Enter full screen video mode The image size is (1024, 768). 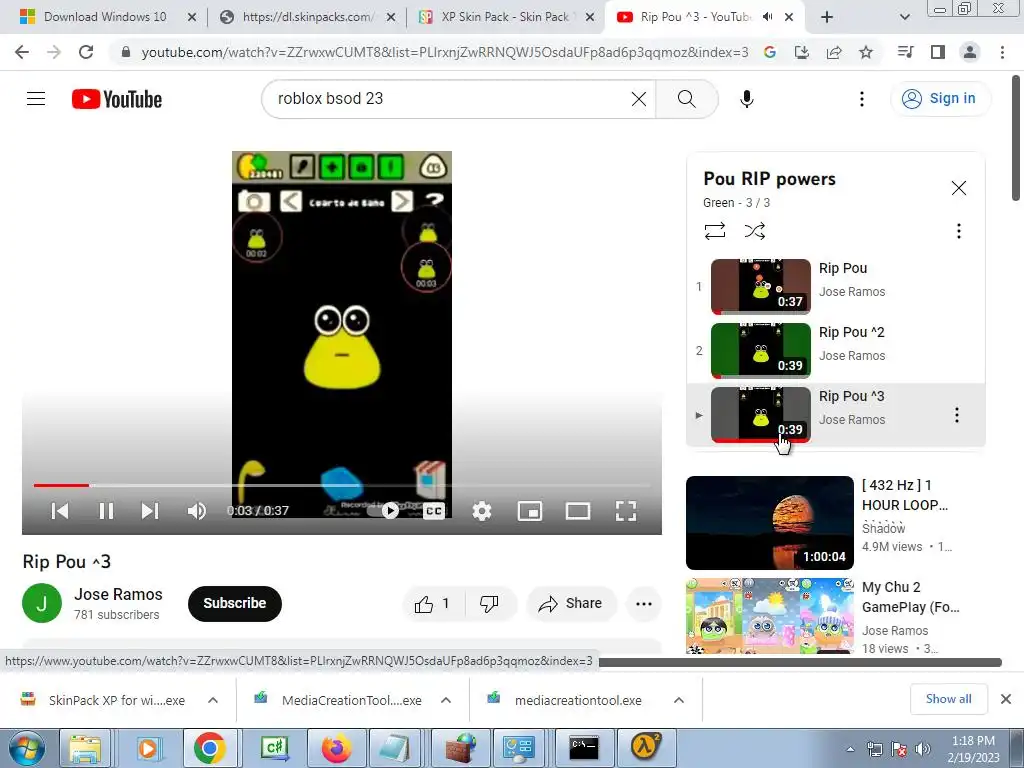(626, 511)
